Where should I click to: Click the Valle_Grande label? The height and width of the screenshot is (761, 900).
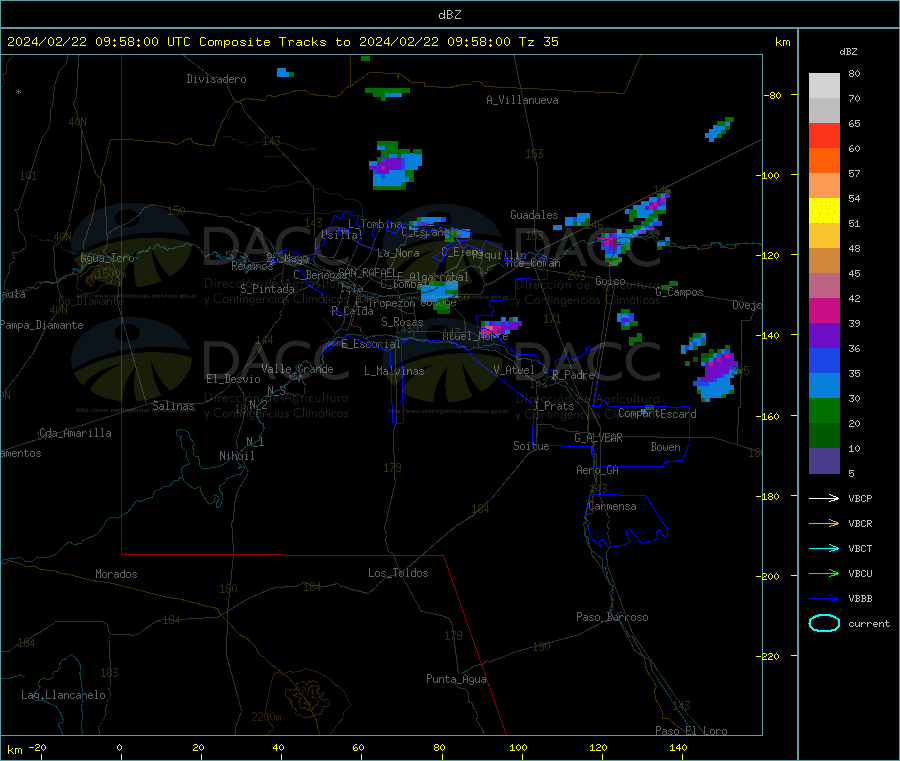[297, 369]
